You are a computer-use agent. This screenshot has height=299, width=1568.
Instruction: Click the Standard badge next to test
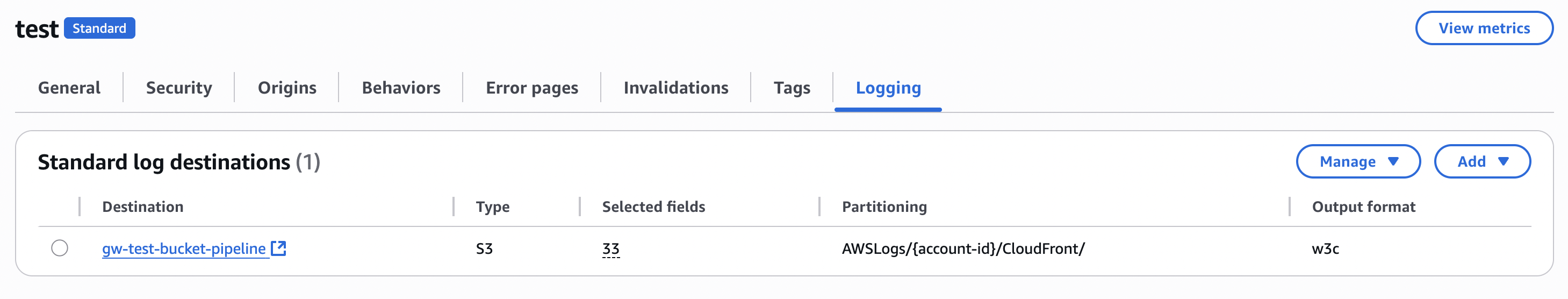[99, 28]
